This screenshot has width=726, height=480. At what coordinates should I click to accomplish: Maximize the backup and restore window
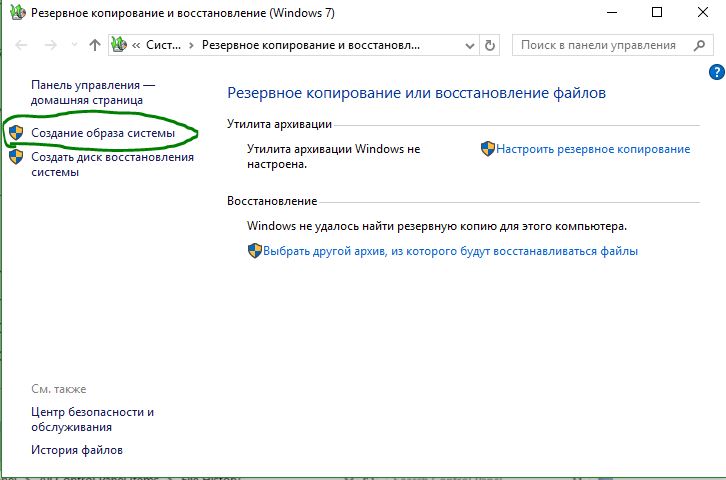point(657,12)
